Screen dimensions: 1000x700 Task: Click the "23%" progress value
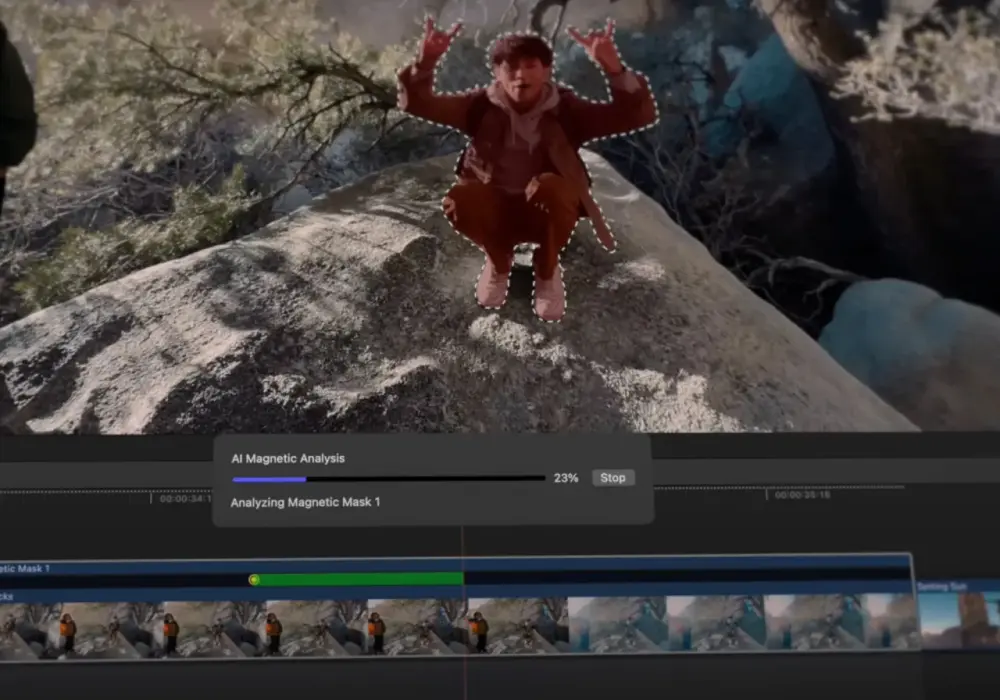tap(566, 478)
